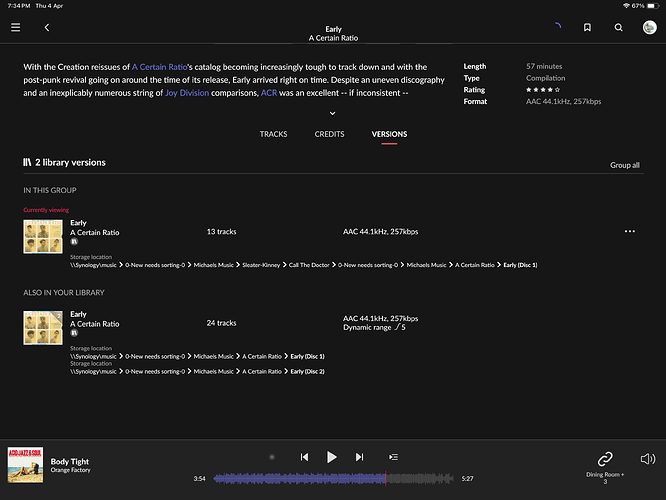Screen dimensions: 666x500
Task: Click Format value AAC 44.1kHz, 257kbps
Action: click(x=564, y=102)
